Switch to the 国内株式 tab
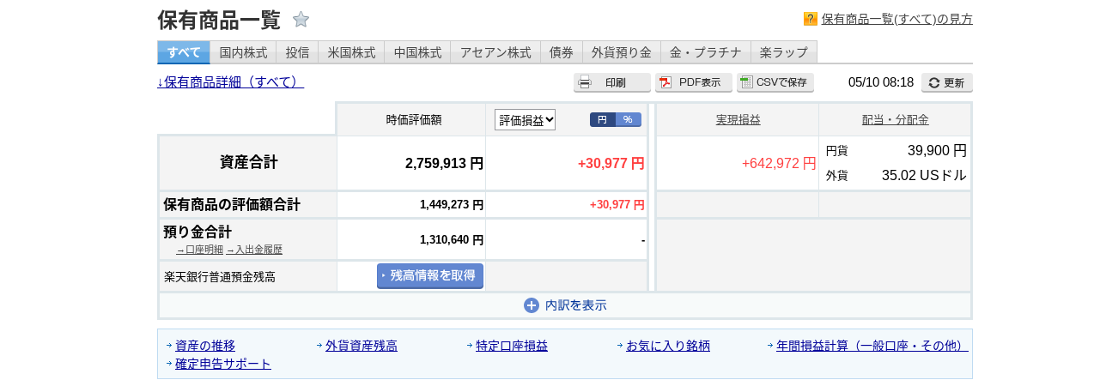This screenshot has width=1100, height=392. [243, 52]
